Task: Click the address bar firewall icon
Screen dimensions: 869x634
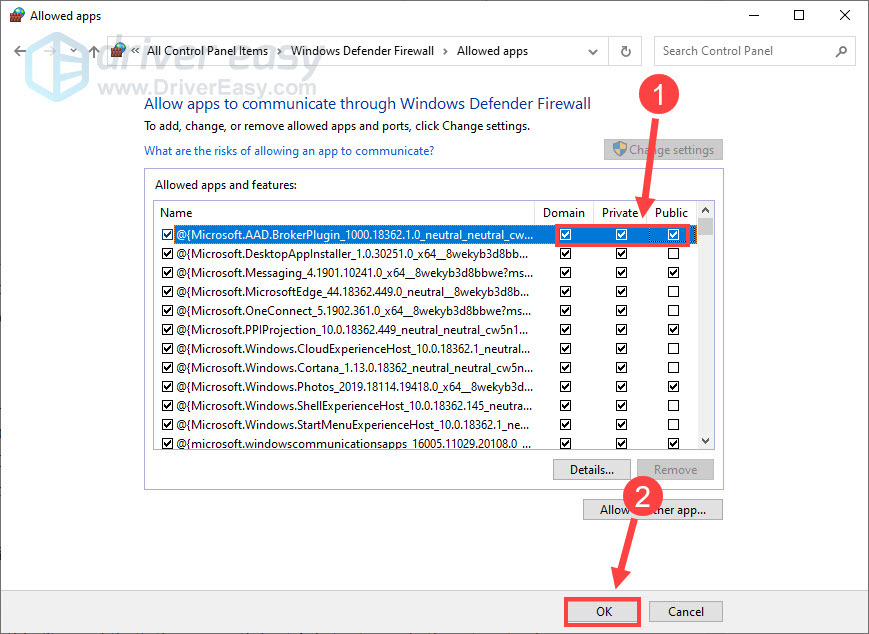Action: [x=118, y=50]
